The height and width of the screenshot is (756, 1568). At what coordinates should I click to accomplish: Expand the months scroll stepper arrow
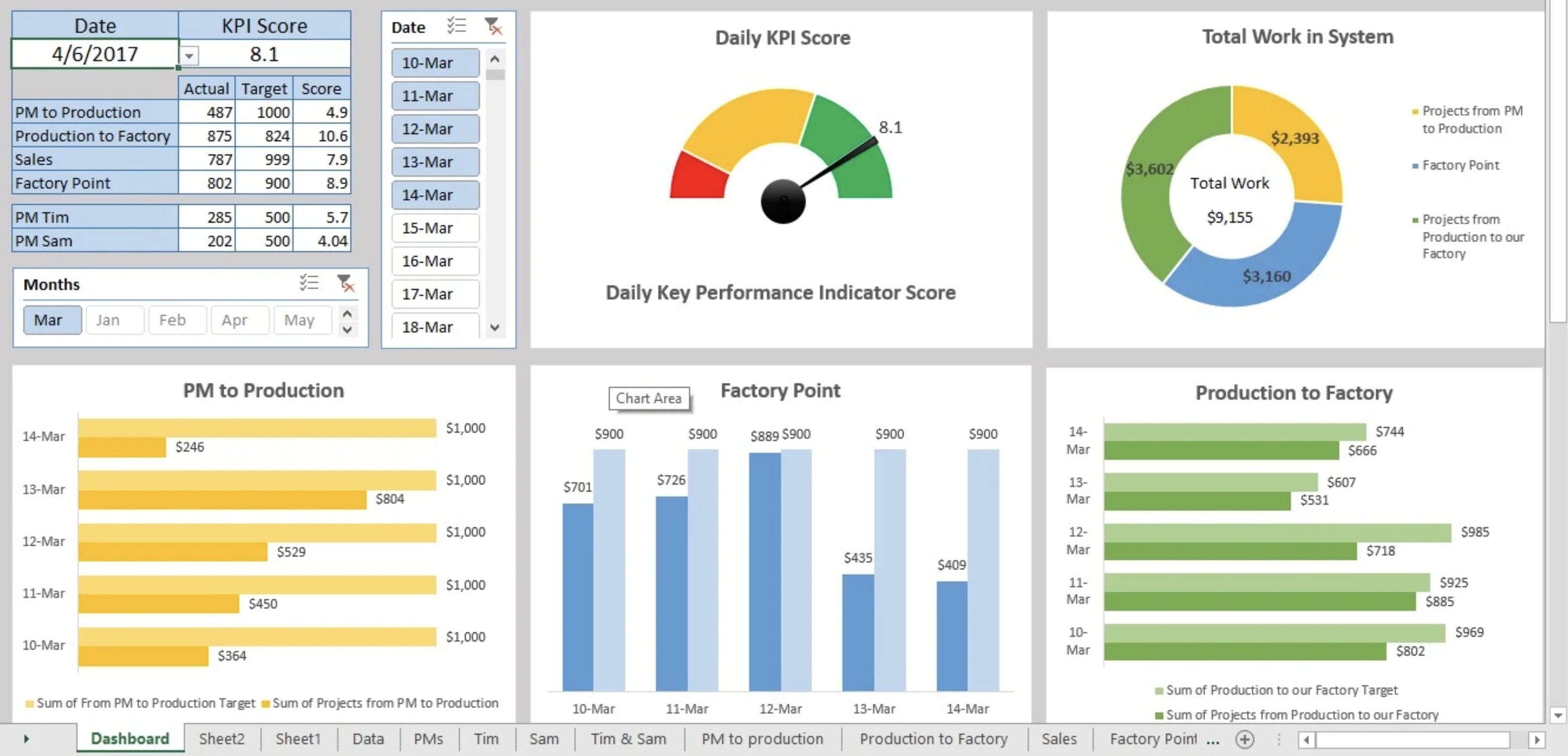coord(350,329)
